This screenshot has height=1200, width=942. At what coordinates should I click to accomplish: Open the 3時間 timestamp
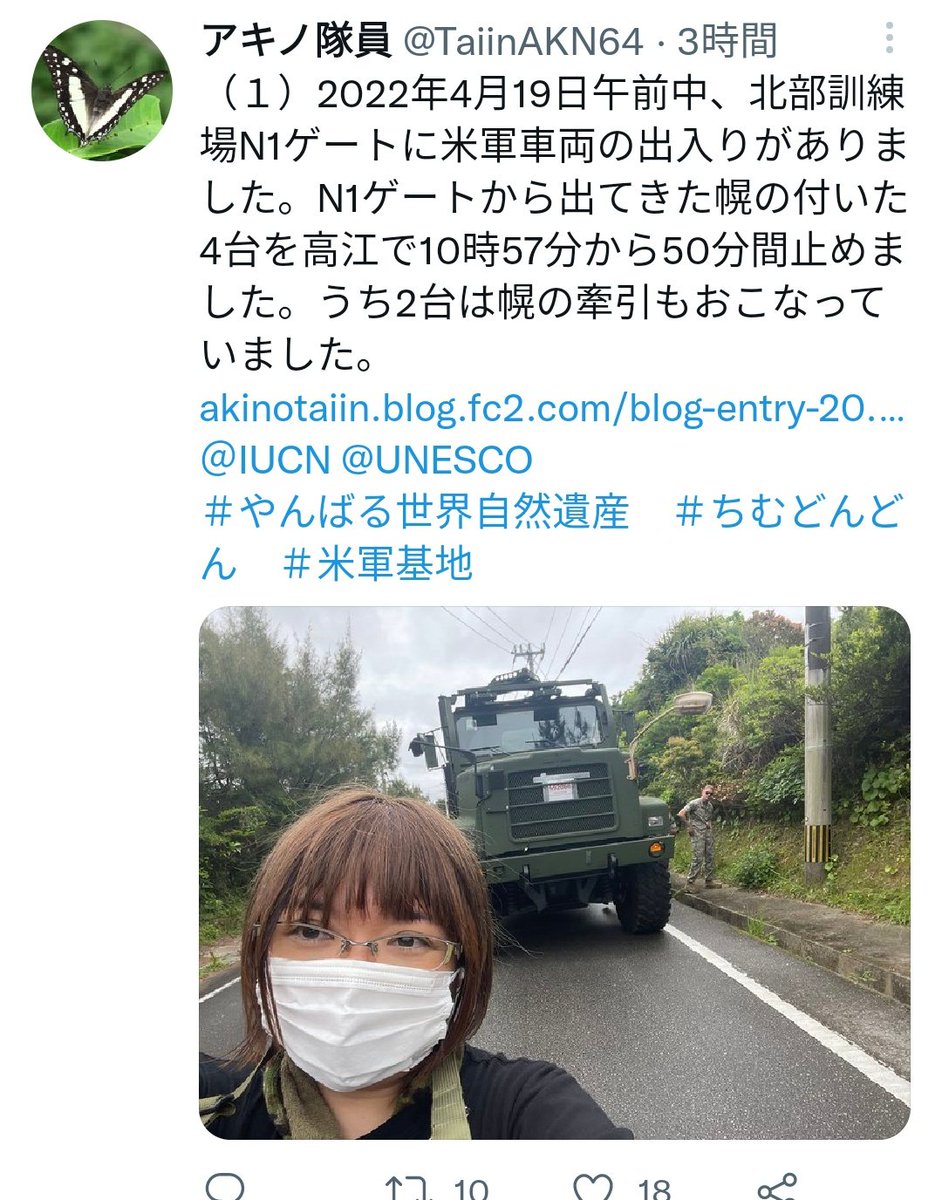point(727,41)
